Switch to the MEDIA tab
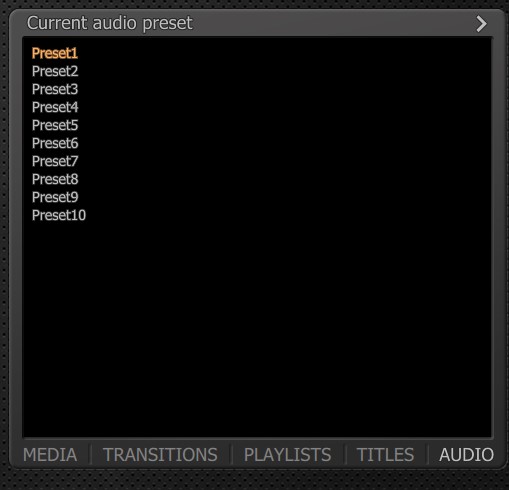Viewport: 509px width, 490px height. (x=50, y=455)
